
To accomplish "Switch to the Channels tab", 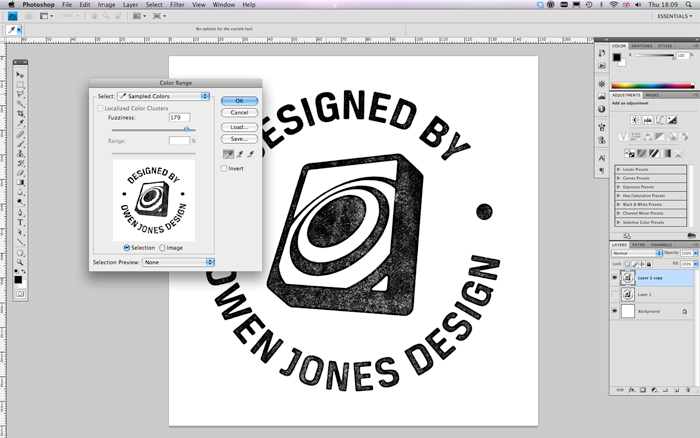I will point(661,245).
